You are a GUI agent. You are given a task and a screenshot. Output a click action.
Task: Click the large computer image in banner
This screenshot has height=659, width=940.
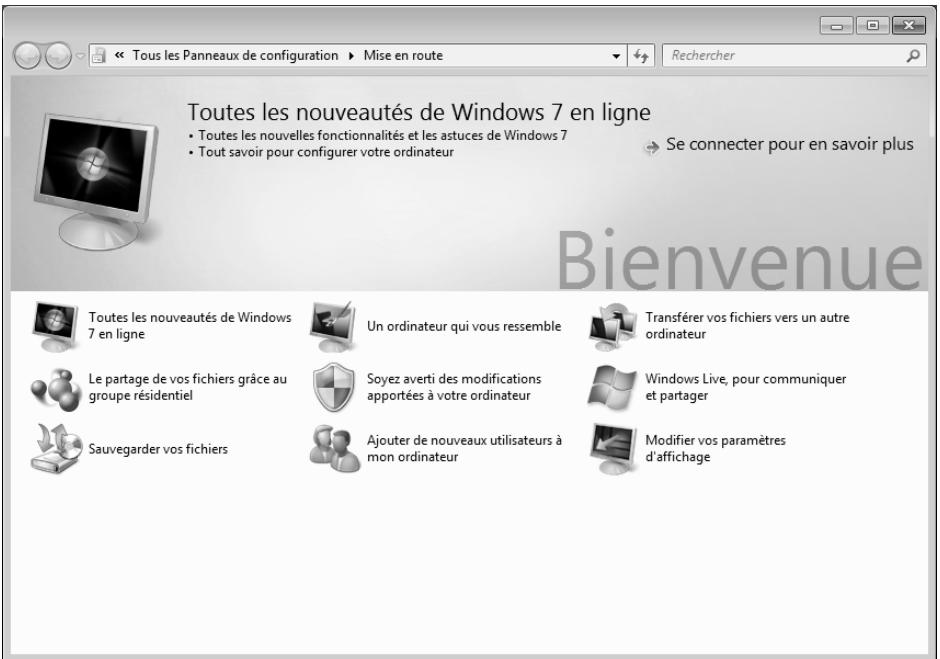pyautogui.click(x=96, y=181)
